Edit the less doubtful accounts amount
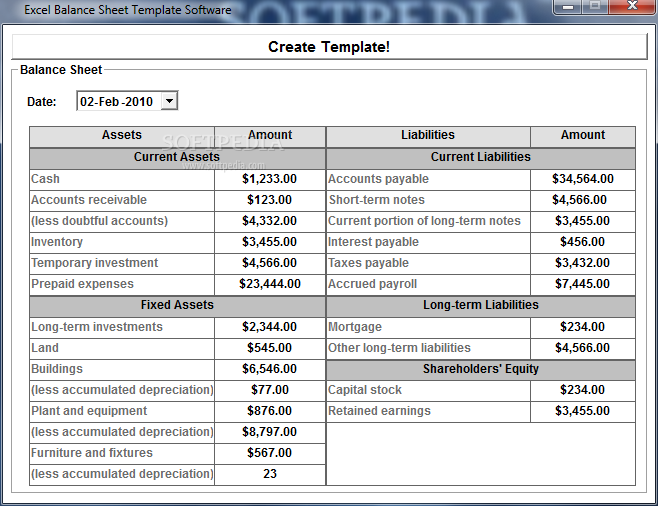 click(x=270, y=221)
